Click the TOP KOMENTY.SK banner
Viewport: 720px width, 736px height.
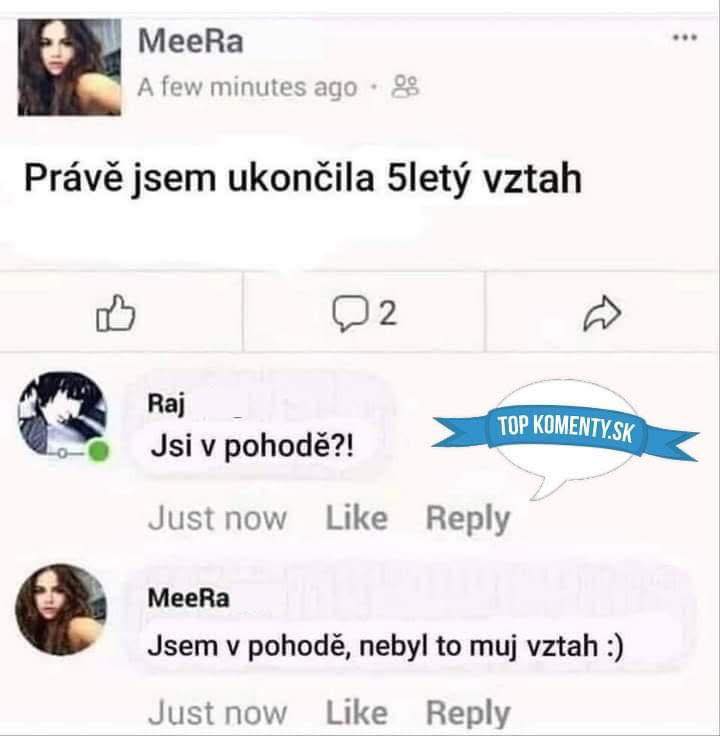pos(566,431)
